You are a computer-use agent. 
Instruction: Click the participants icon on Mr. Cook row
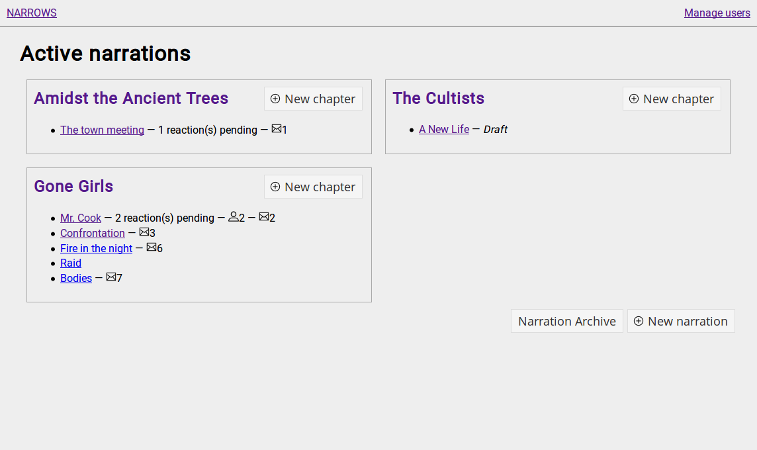[233, 217]
